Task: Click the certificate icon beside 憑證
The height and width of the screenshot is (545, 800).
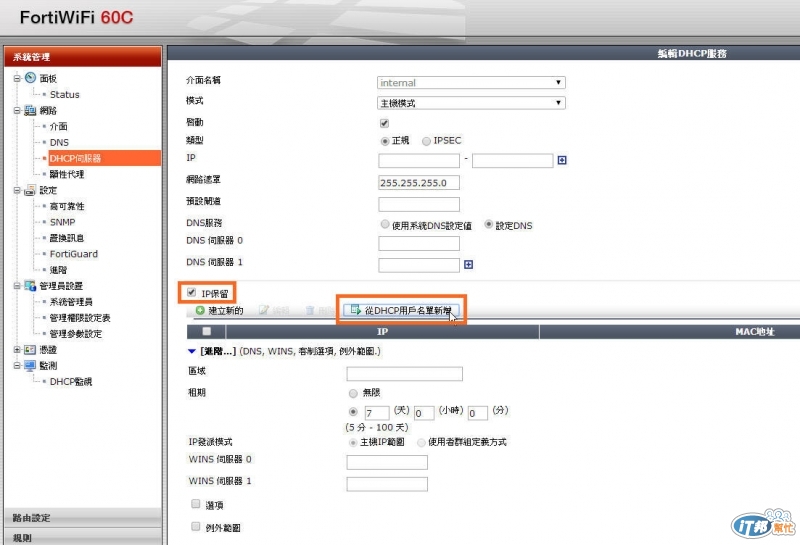Action: click(x=30, y=350)
